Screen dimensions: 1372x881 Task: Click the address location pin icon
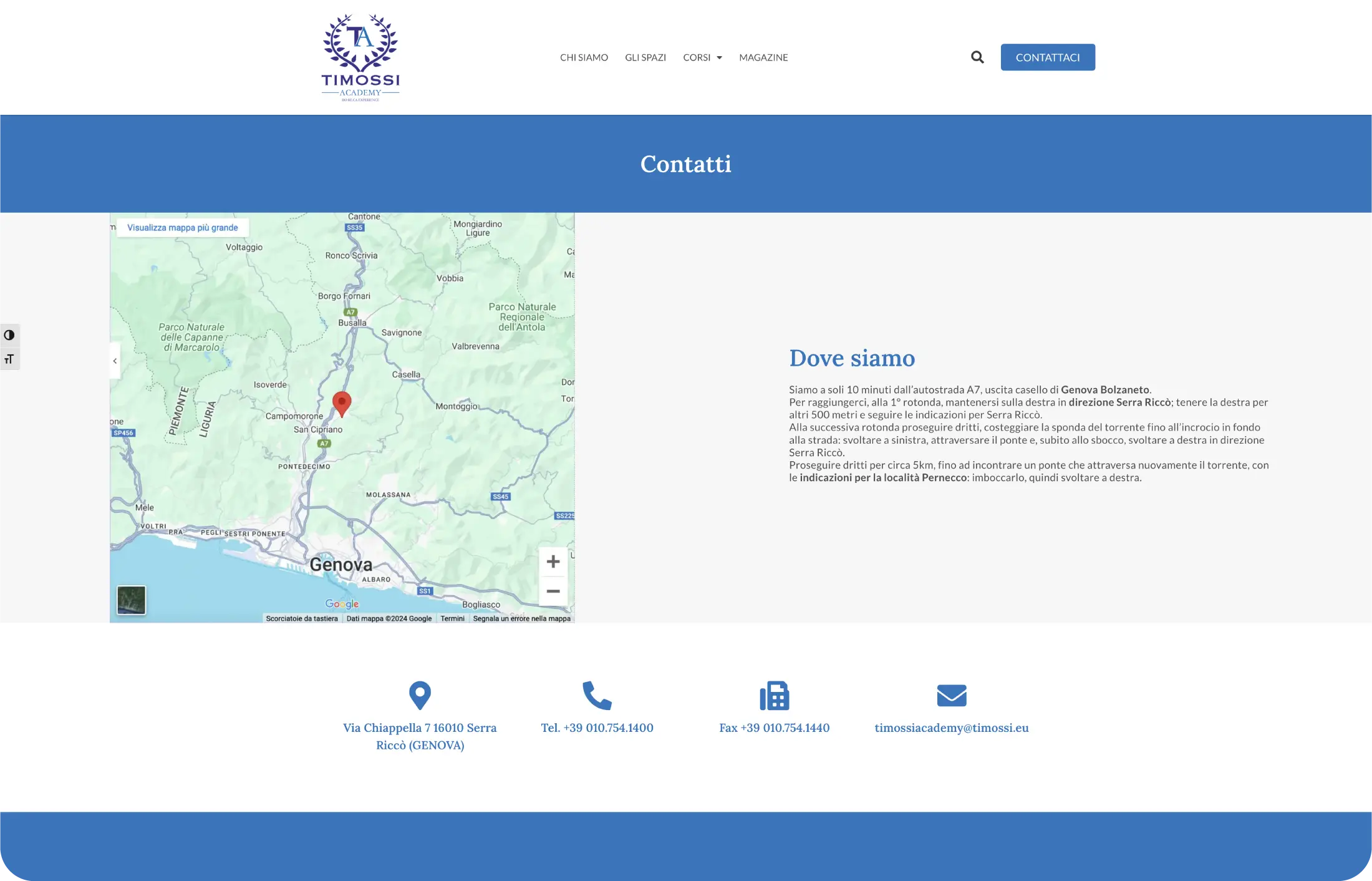coord(420,695)
